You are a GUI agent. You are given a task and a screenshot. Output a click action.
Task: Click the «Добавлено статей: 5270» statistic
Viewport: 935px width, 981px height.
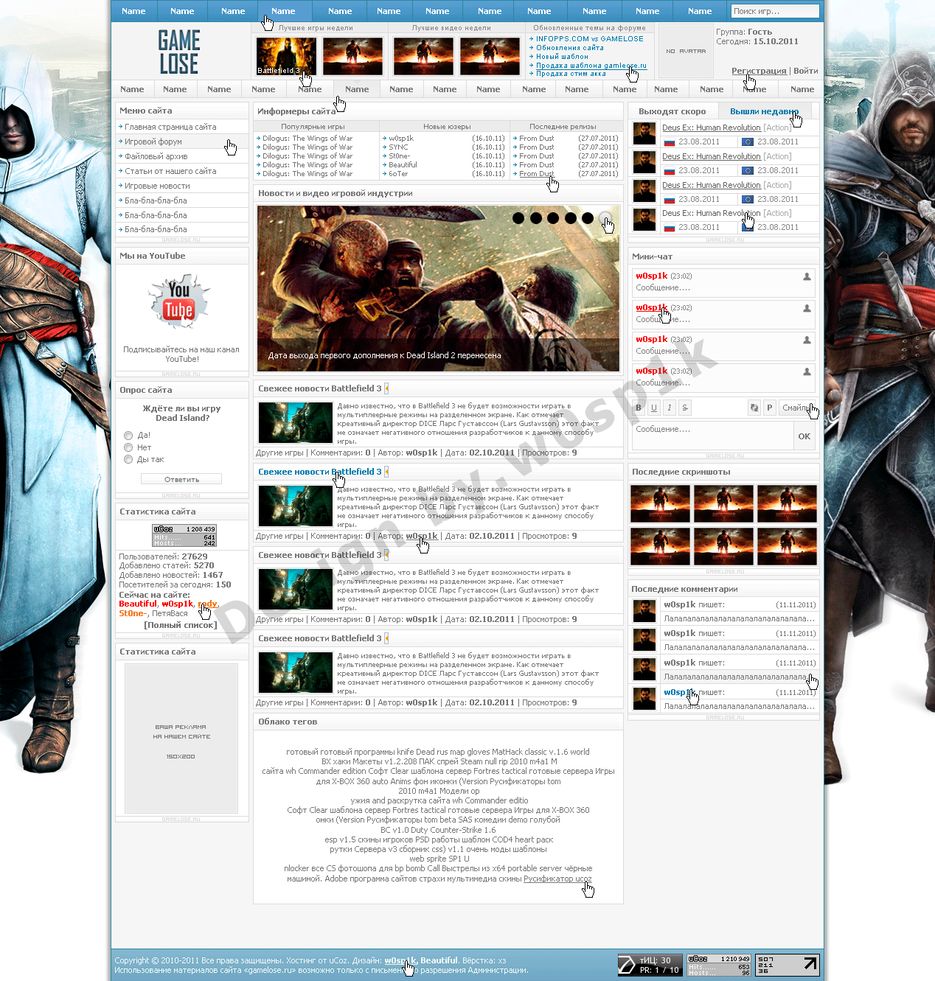pos(166,566)
